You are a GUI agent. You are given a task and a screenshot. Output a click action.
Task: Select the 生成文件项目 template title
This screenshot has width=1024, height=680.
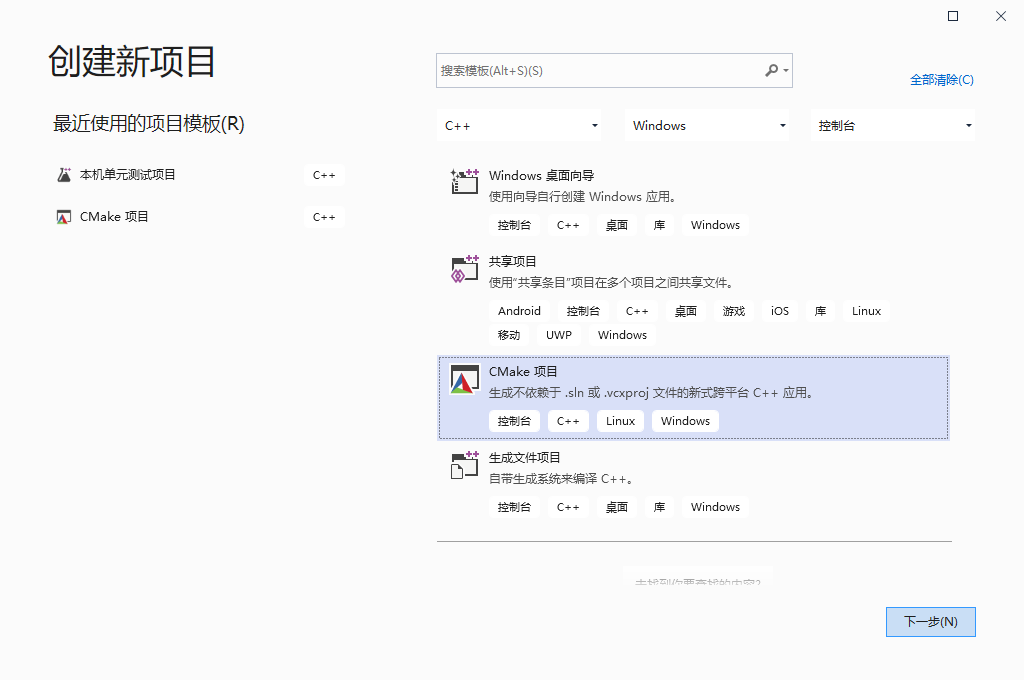coord(524,457)
